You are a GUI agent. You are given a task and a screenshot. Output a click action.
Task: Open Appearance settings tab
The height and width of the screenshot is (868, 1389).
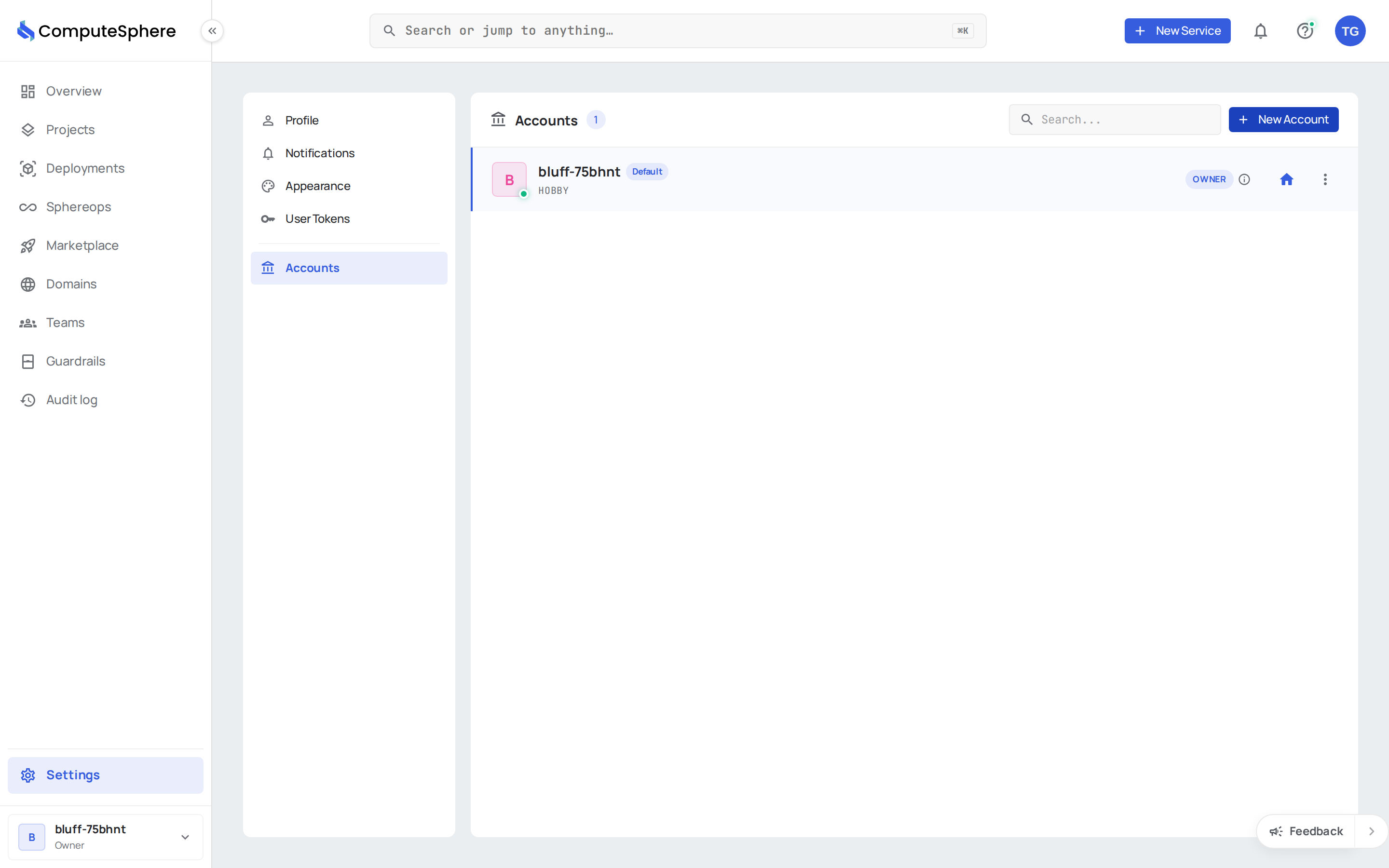tap(349, 186)
